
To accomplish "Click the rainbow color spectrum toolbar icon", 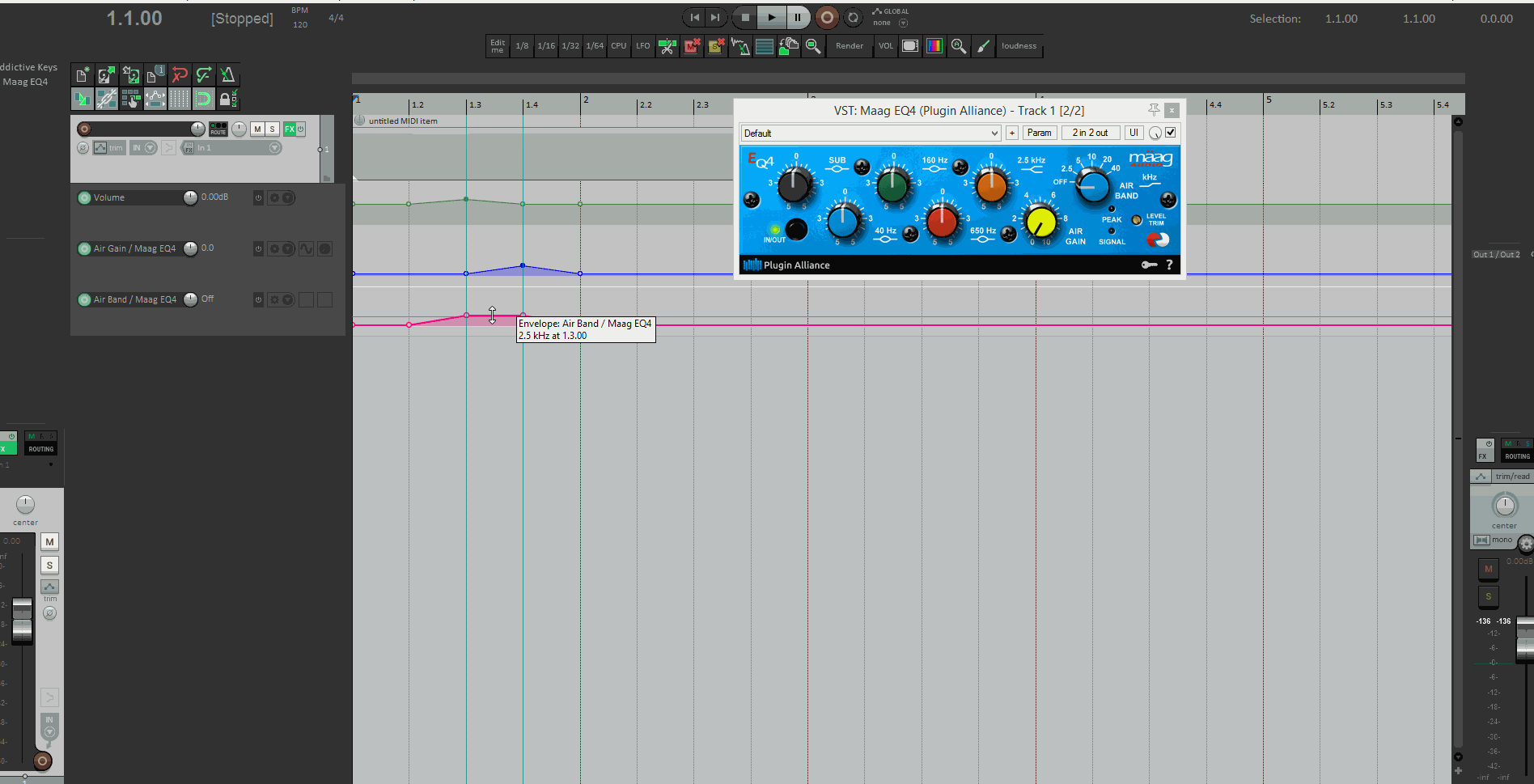I will (934, 46).
